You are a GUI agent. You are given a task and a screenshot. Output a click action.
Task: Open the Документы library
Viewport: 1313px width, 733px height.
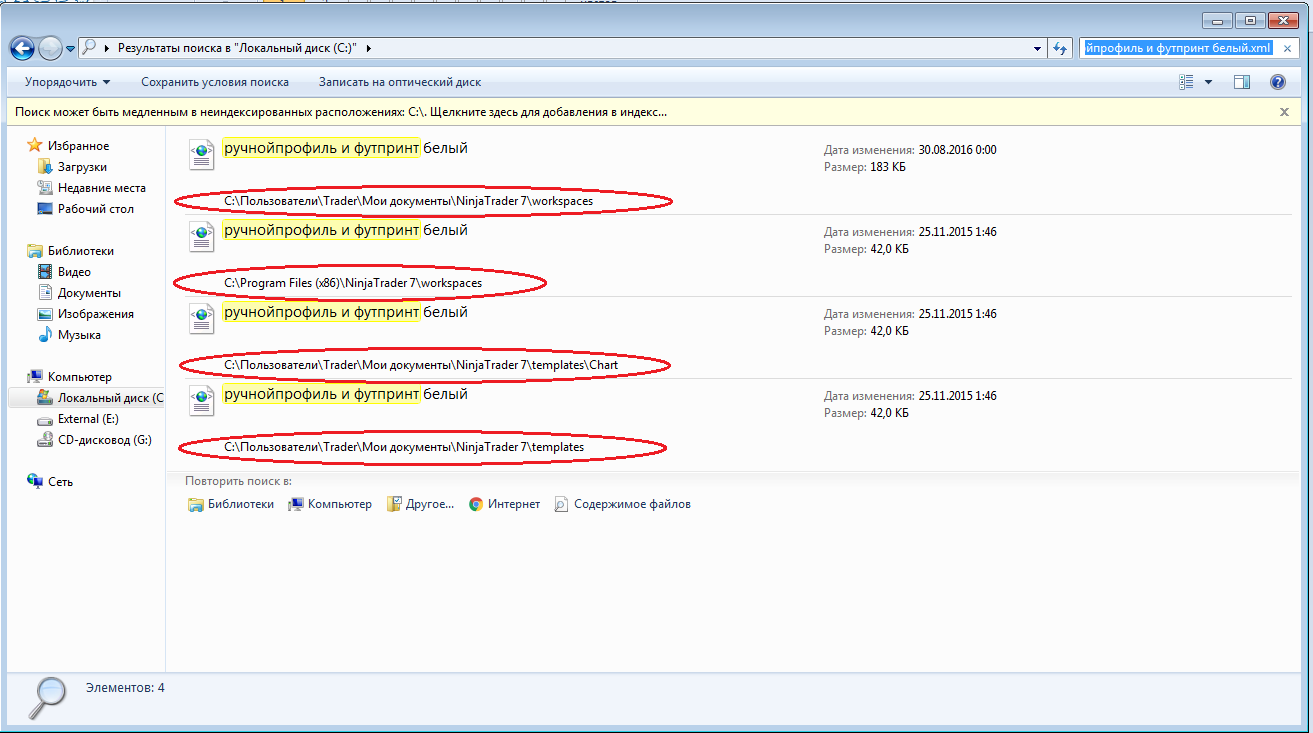pyautogui.click(x=89, y=293)
